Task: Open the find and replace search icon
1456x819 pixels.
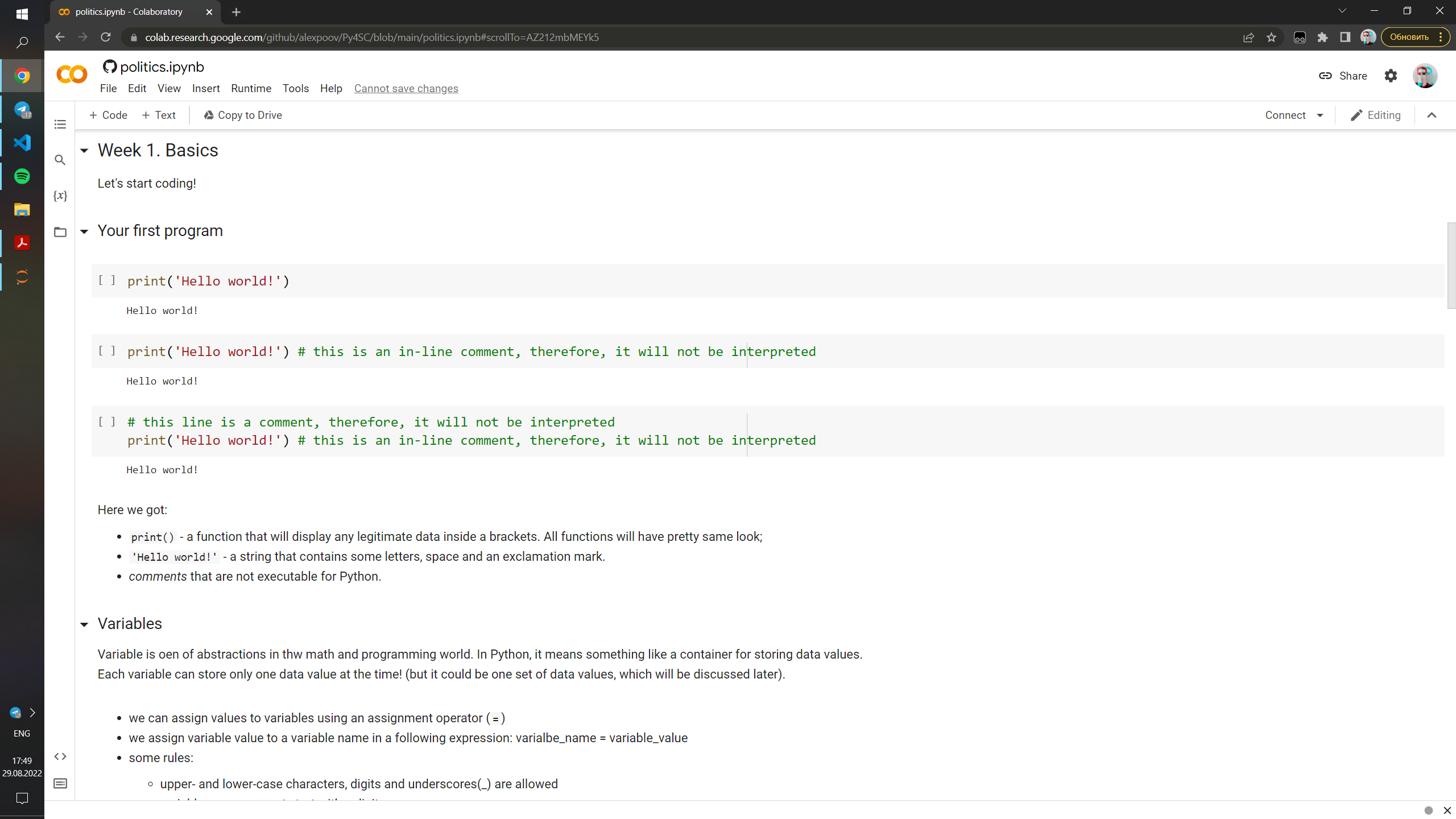Action: (60, 160)
